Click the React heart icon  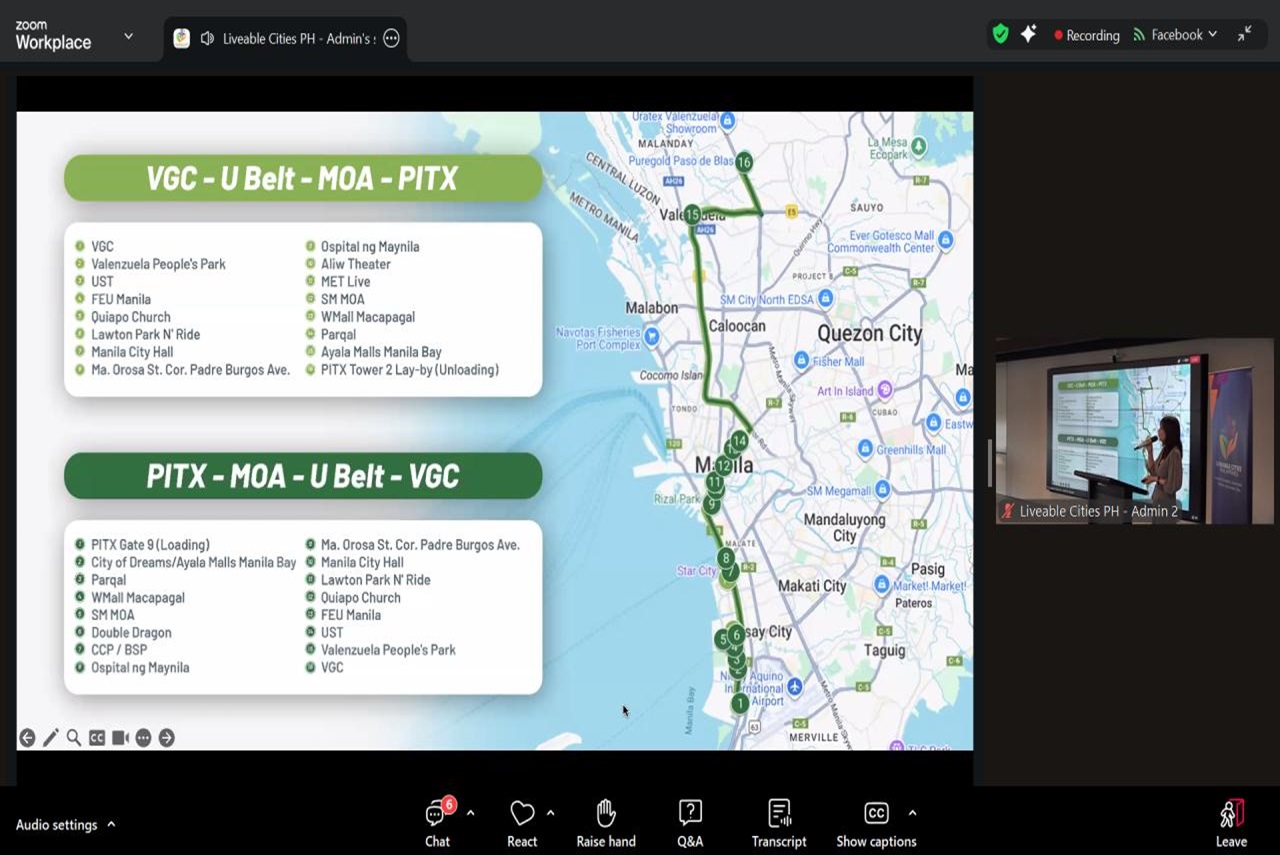click(522, 814)
